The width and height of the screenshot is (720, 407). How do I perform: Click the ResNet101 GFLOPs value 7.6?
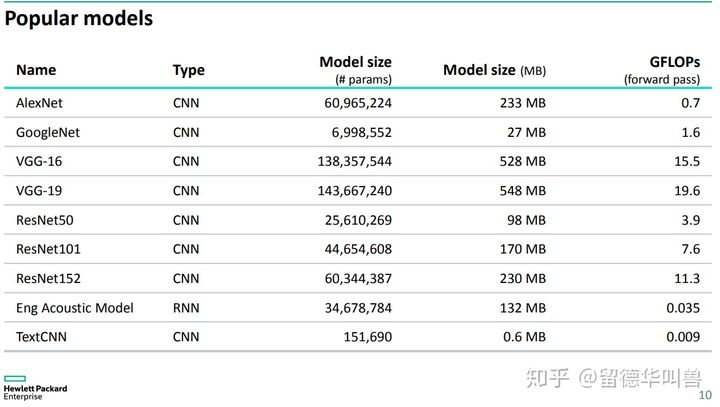691,249
